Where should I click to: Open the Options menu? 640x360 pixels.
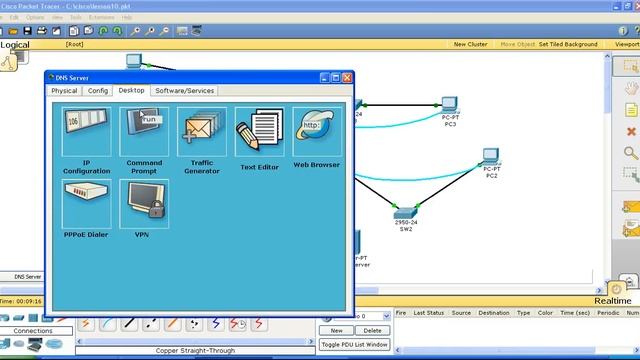pyautogui.click(x=35, y=18)
